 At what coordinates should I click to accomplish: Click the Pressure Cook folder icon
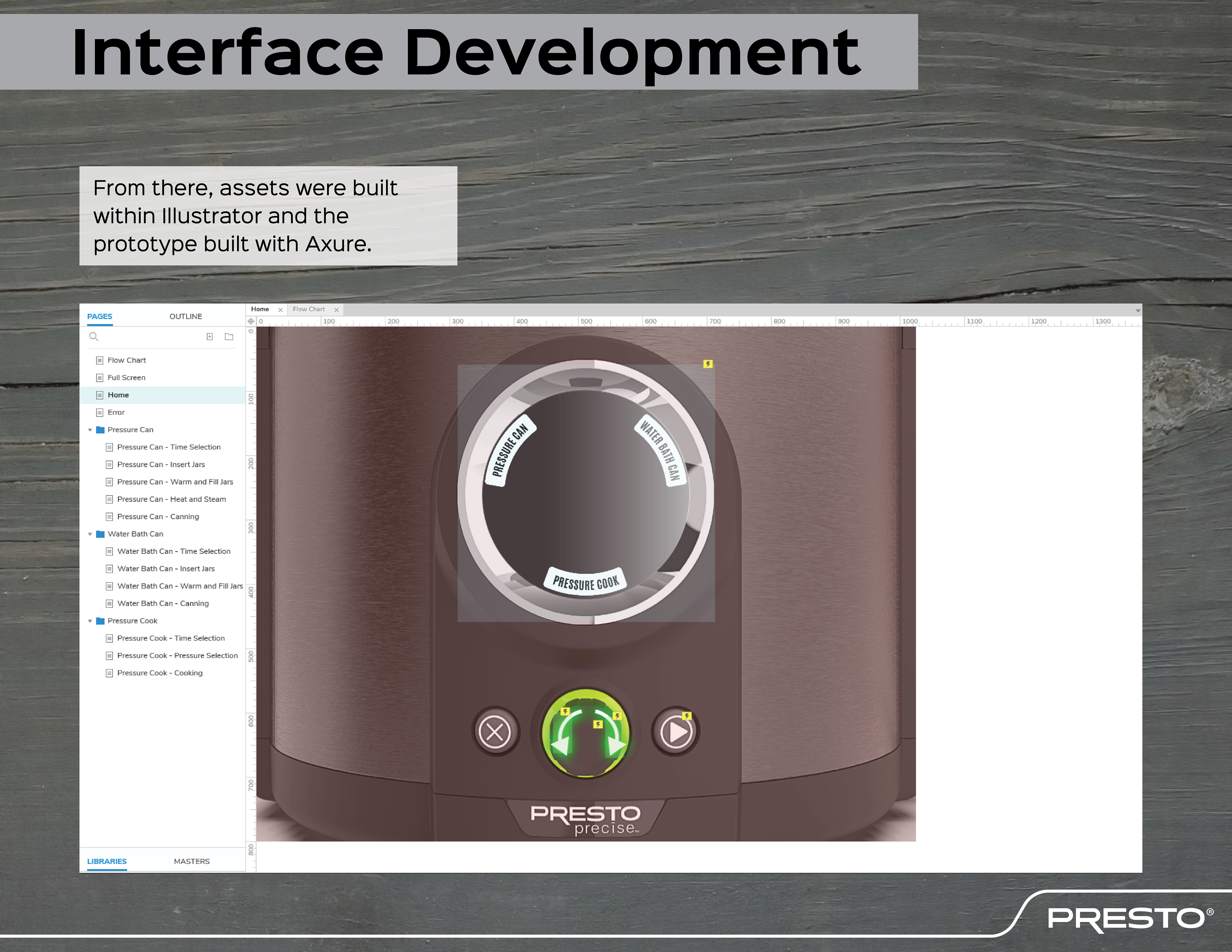point(100,621)
